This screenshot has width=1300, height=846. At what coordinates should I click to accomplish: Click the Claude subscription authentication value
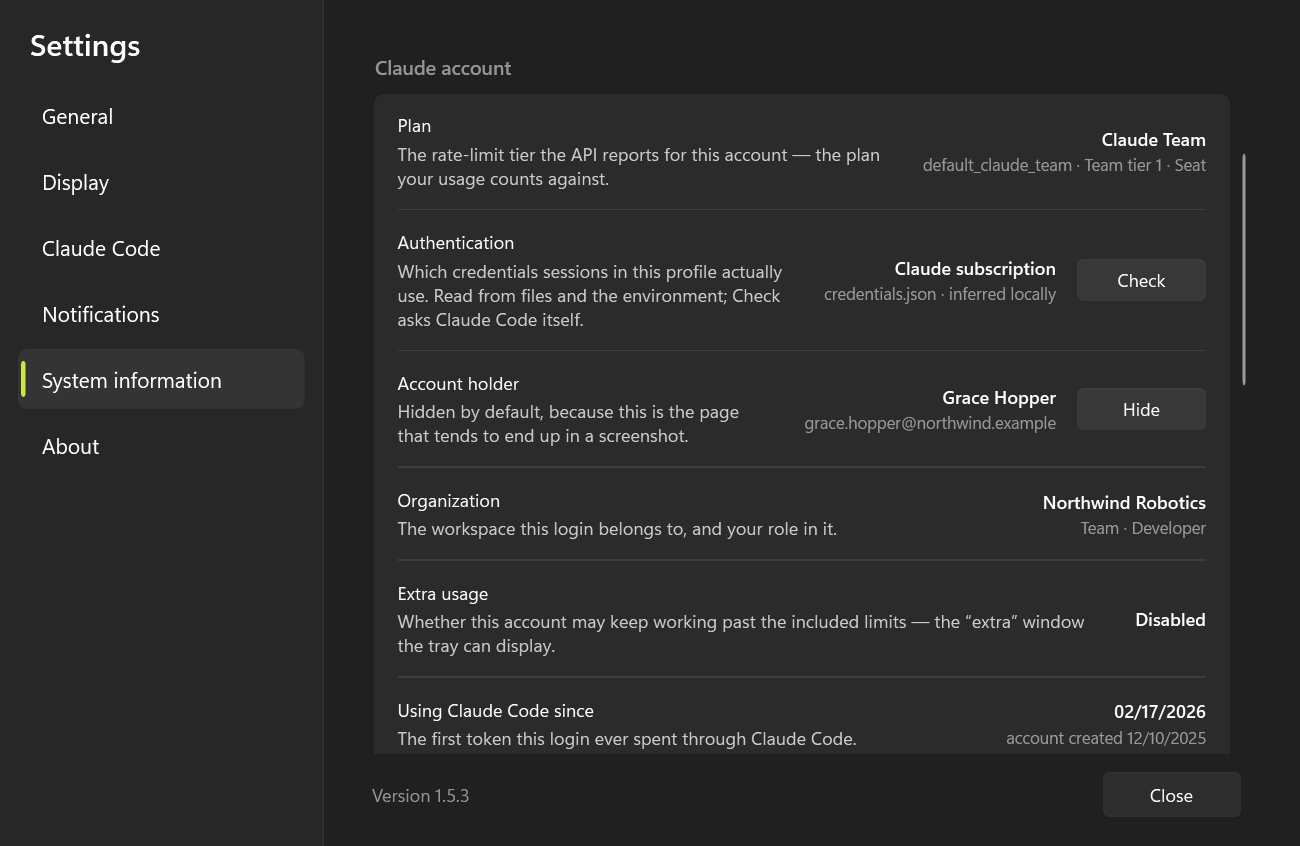[x=975, y=269]
